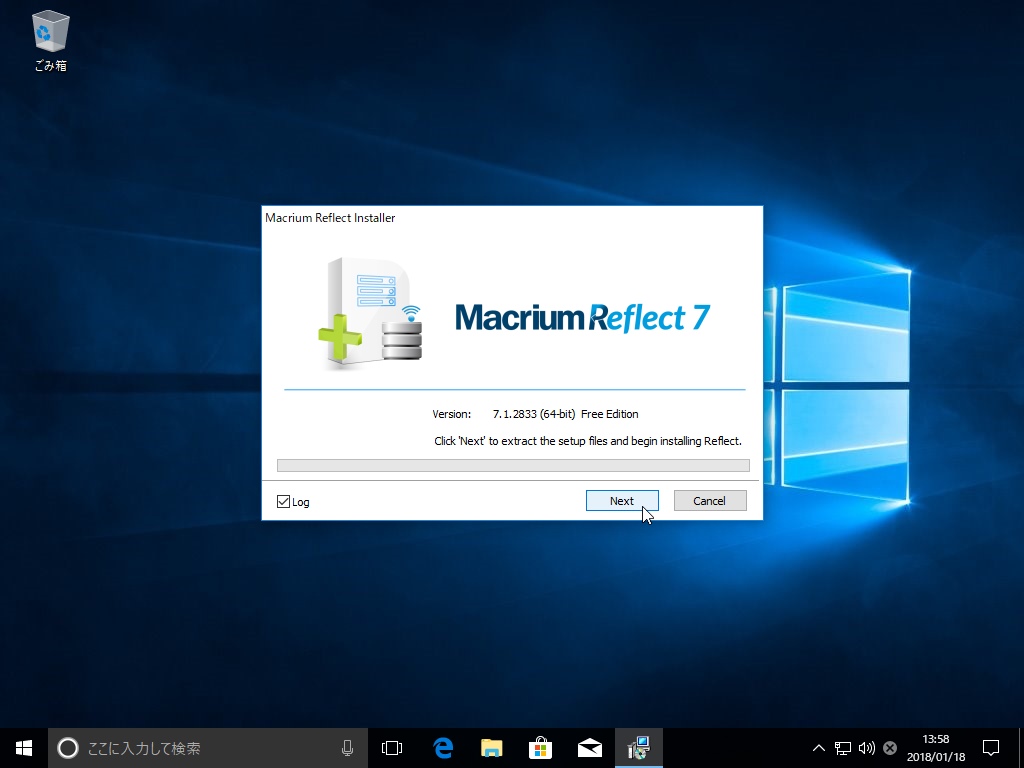1024x768 pixels.
Task: Select the version number 7.1.2833 text
Action: coord(515,414)
